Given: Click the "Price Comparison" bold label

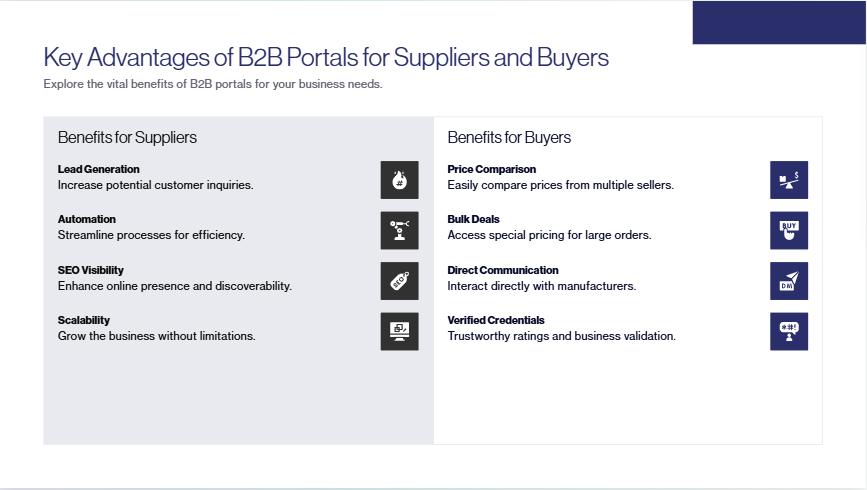Looking at the screenshot, I should (492, 169).
